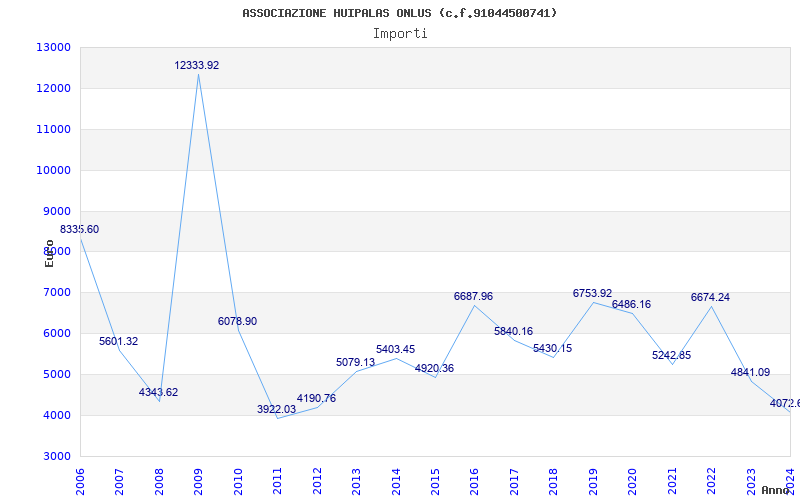Select the 5430.15 data label
Viewport: 800px width, 500px height.
click(x=553, y=348)
